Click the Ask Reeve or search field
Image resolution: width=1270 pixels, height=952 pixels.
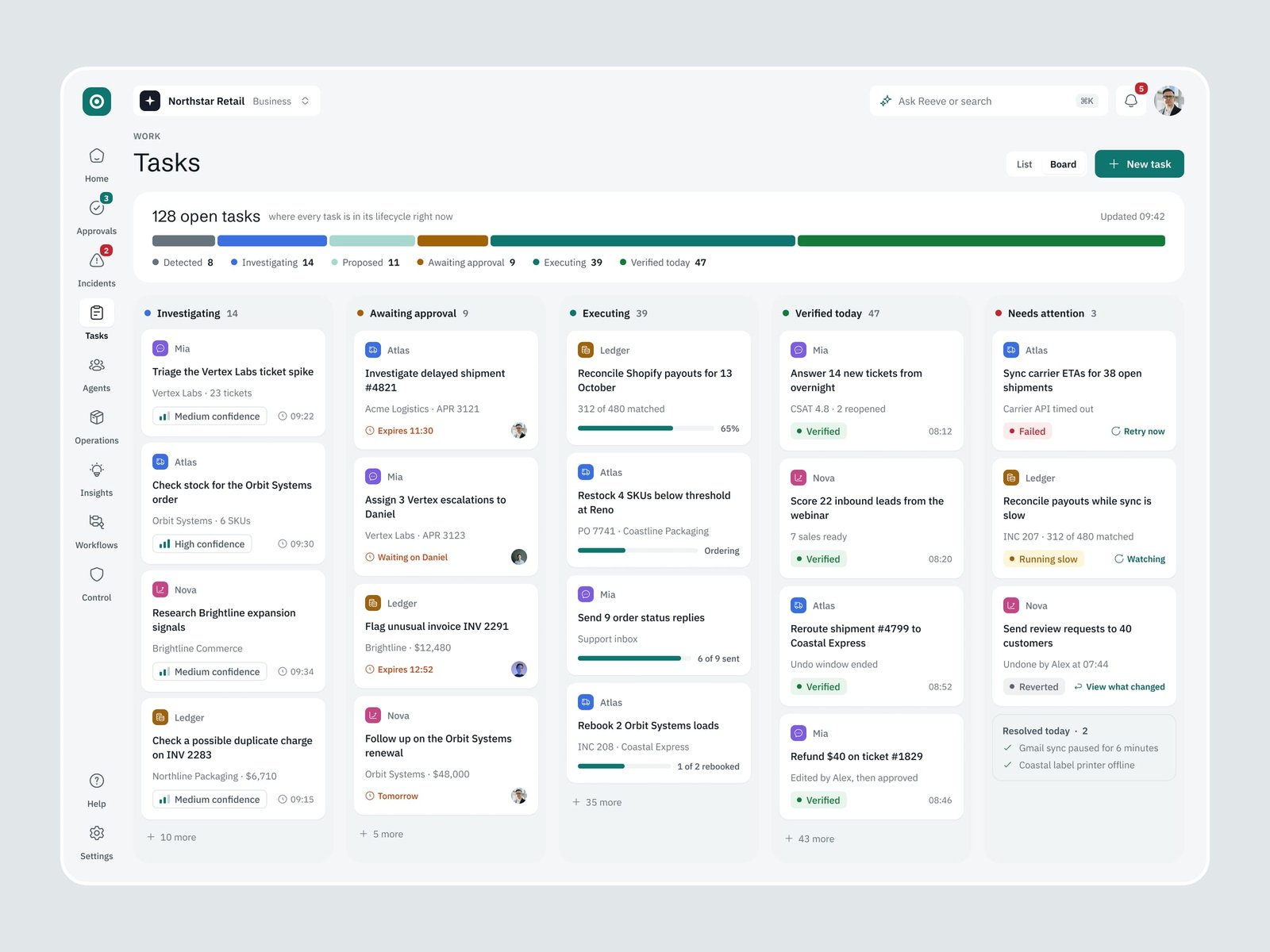(x=989, y=101)
